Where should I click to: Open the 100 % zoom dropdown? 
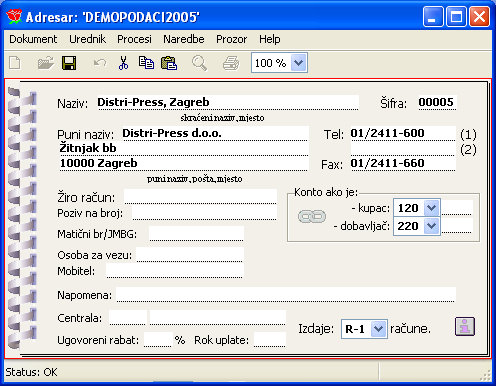click(299, 63)
